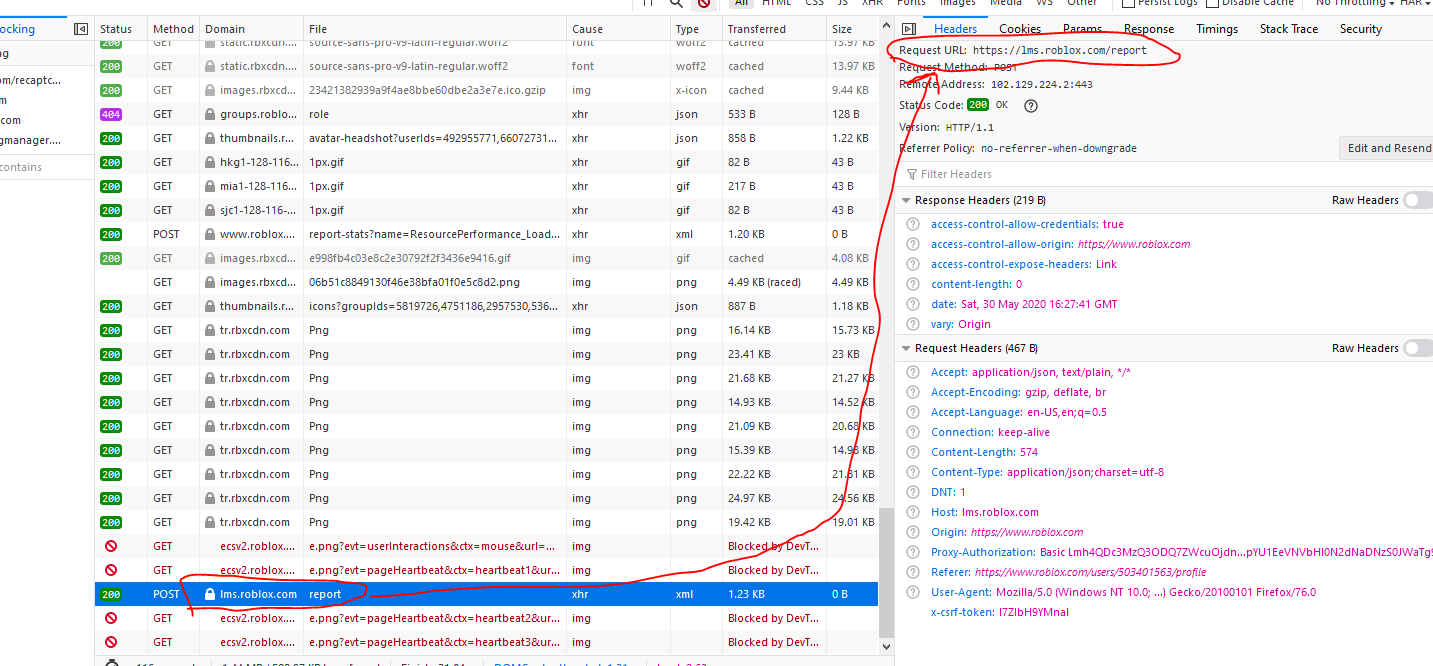Hide the request details pane icon
Image resolution: width=1433 pixels, height=666 pixels.
point(908,29)
